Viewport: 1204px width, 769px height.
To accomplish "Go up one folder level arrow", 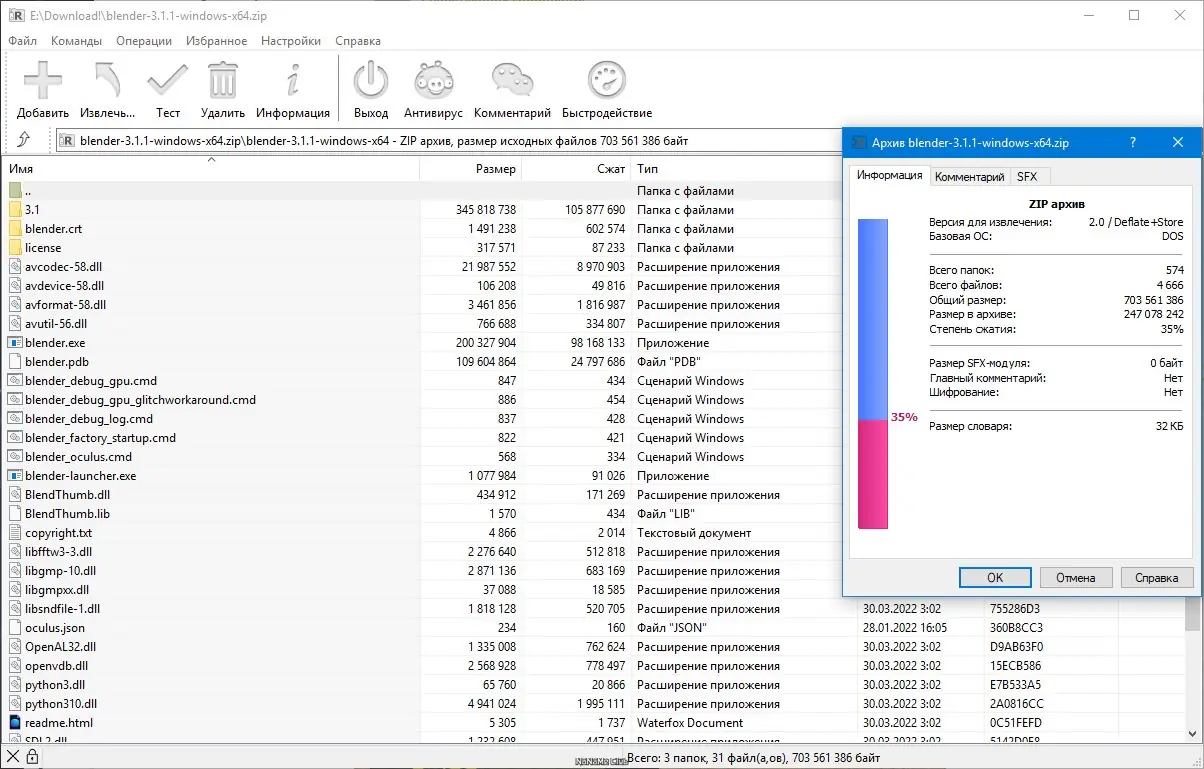I will pos(24,141).
